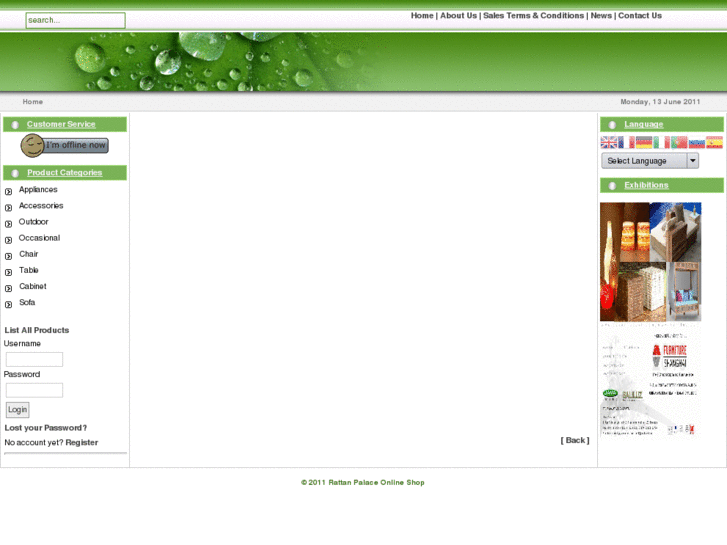The width and height of the screenshot is (727, 545).
Task: Click the Rattan Palace Online Shop copyright text
Action: click(363, 482)
